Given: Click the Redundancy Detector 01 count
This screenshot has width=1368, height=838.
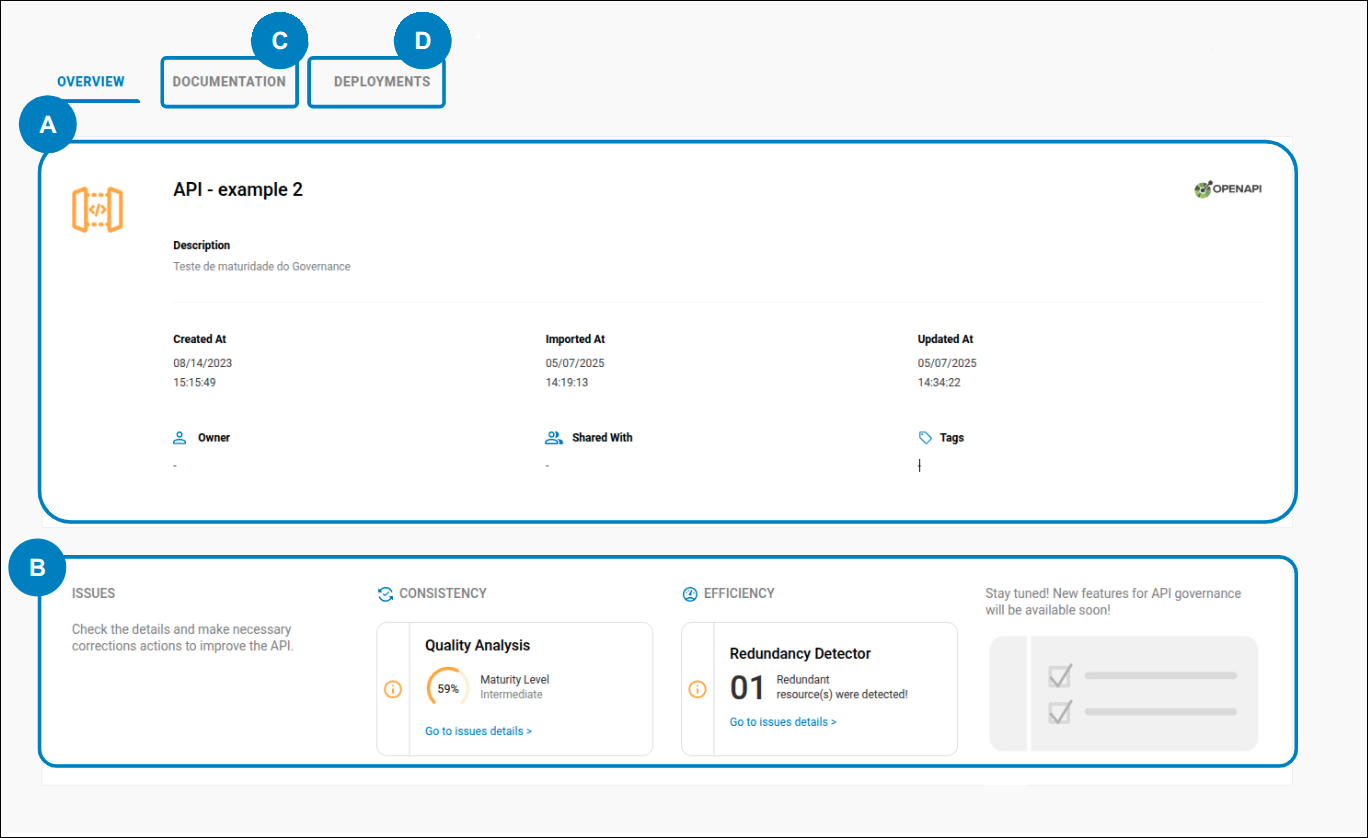Looking at the screenshot, I should coord(747,688).
